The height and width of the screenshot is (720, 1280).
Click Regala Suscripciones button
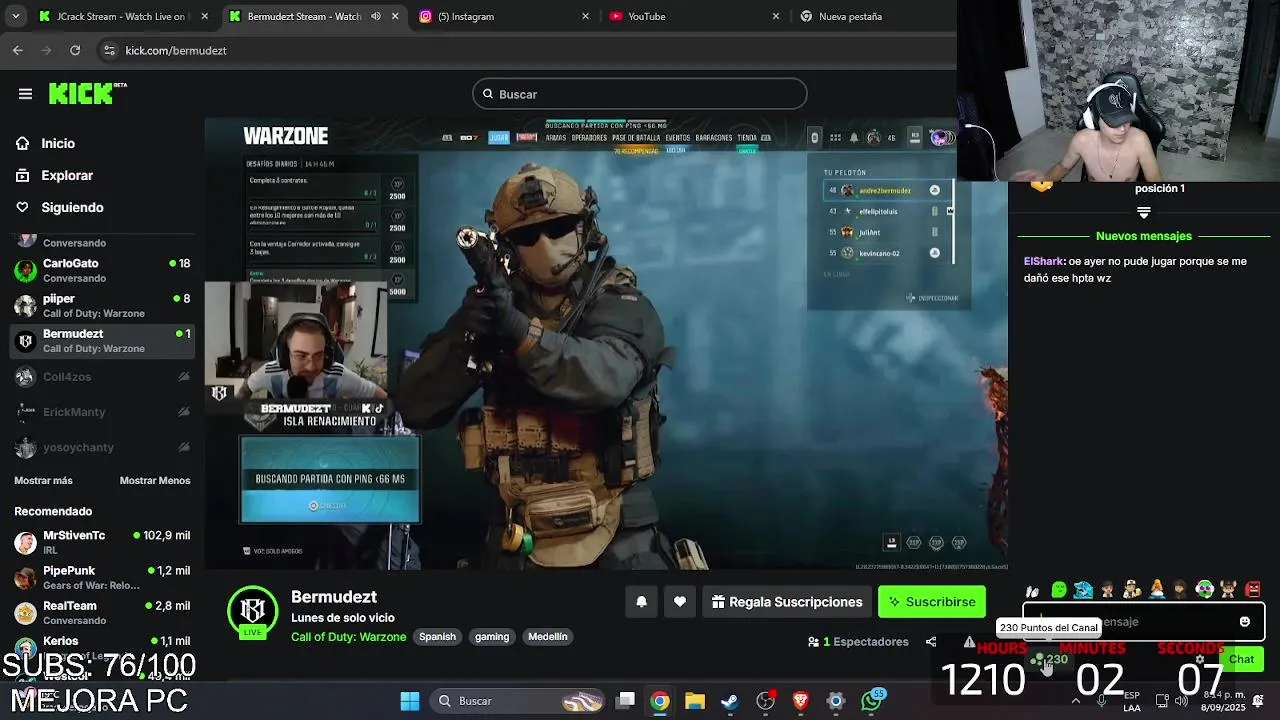(x=787, y=601)
